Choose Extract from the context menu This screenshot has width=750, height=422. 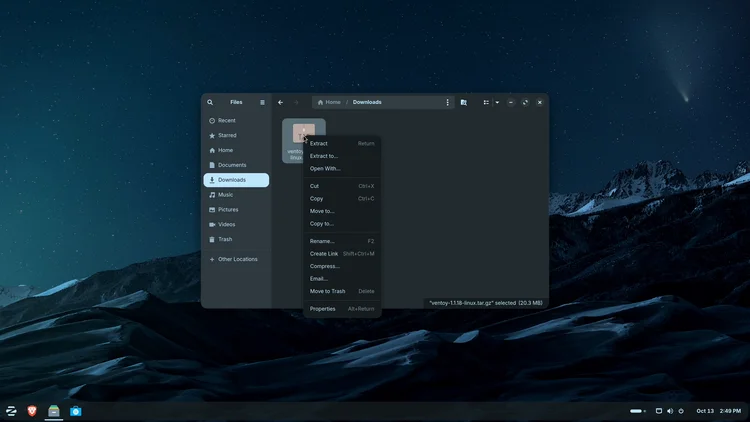pos(342,144)
